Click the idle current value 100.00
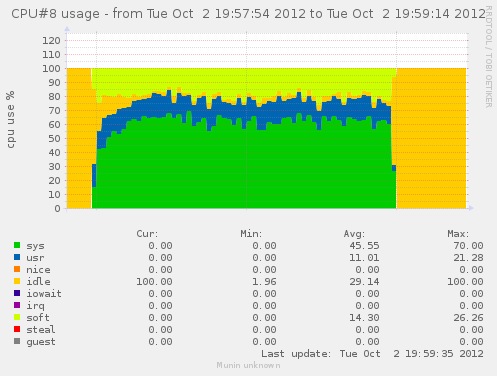Image resolution: width=497 pixels, height=376 pixels. (x=154, y=282)
